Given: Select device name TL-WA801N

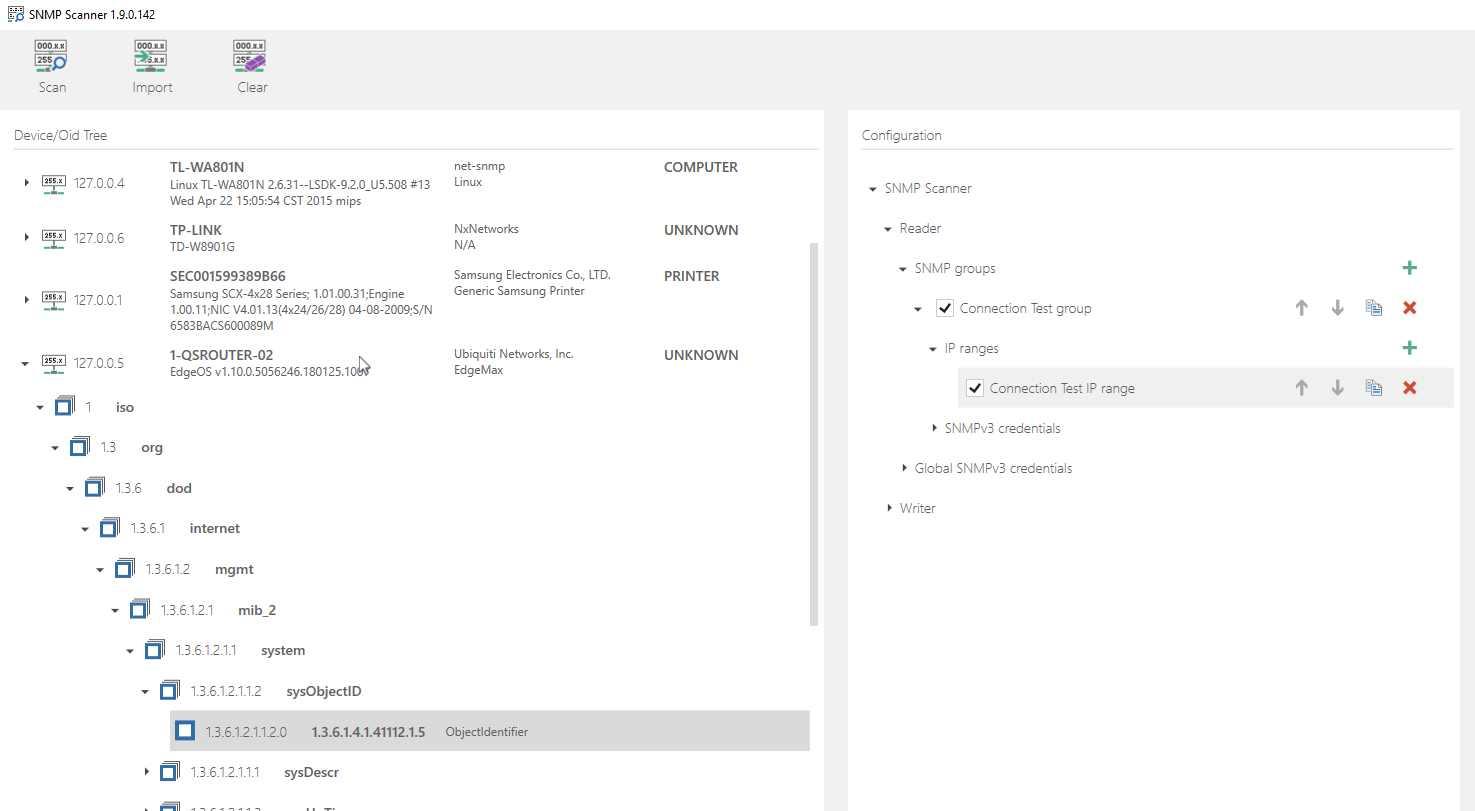Looking at the screenshot, I should point(207,167).
